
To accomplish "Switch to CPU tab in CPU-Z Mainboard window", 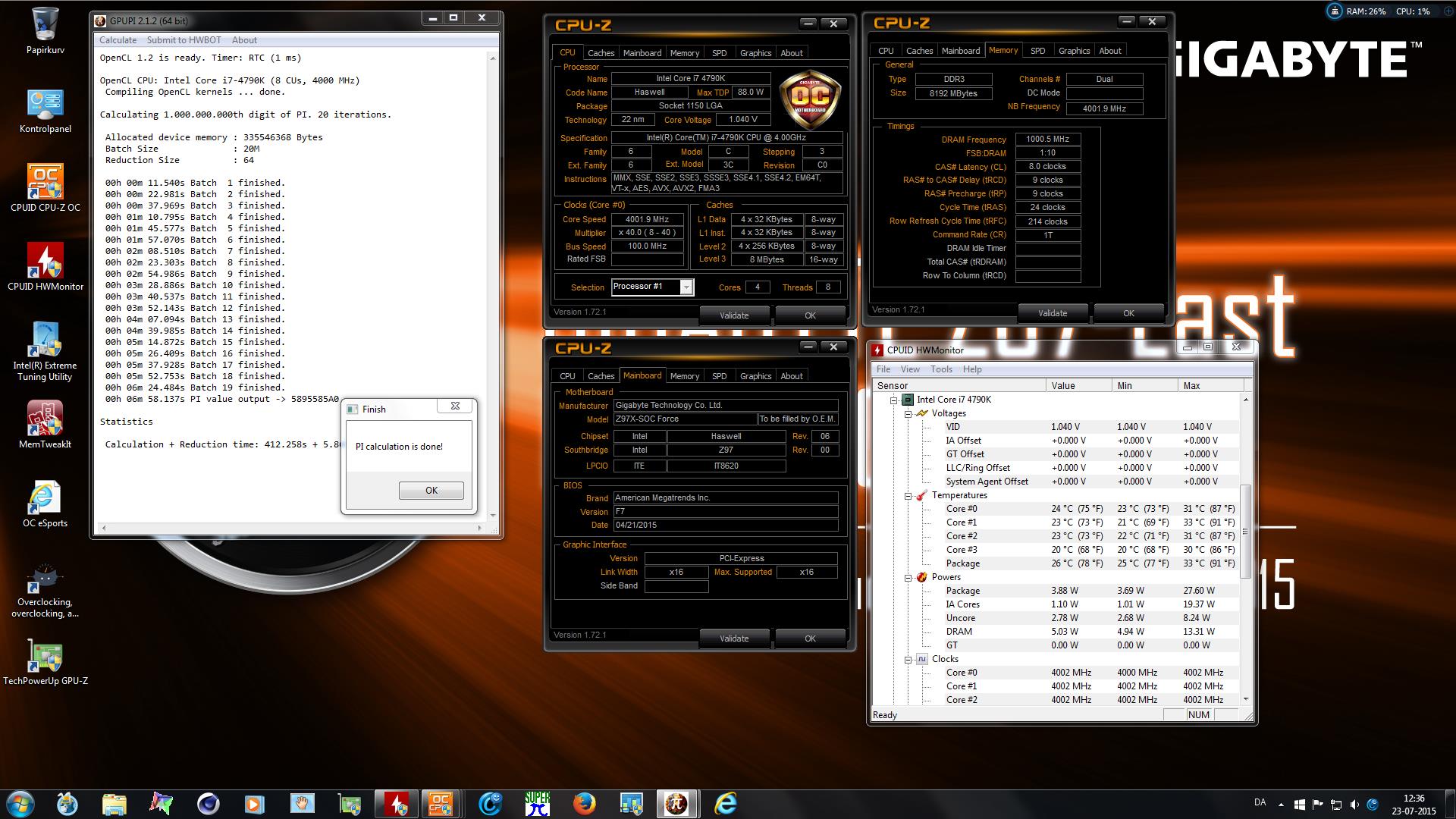I will (567, 376).
